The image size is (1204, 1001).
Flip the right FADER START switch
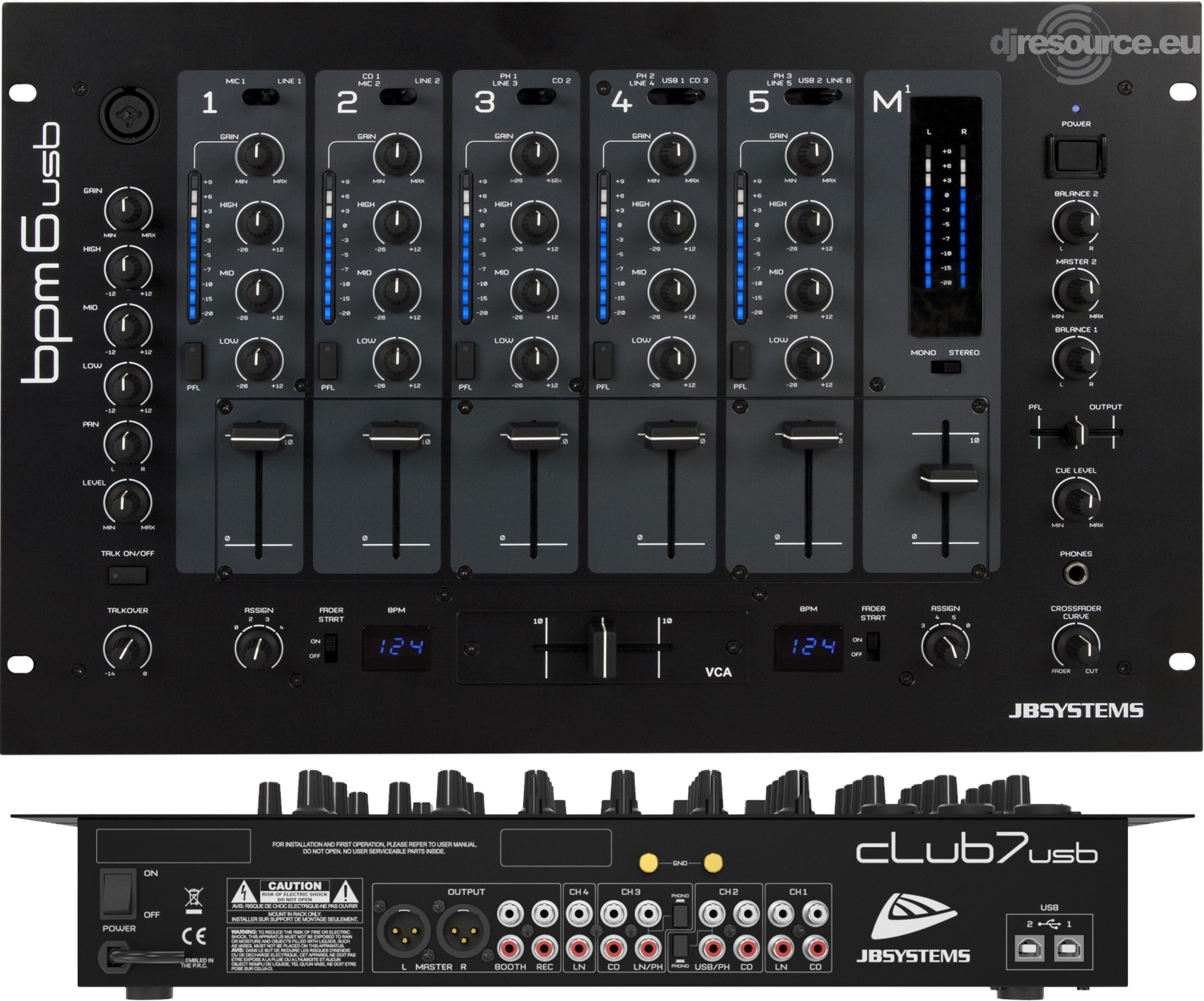point(873,647)
